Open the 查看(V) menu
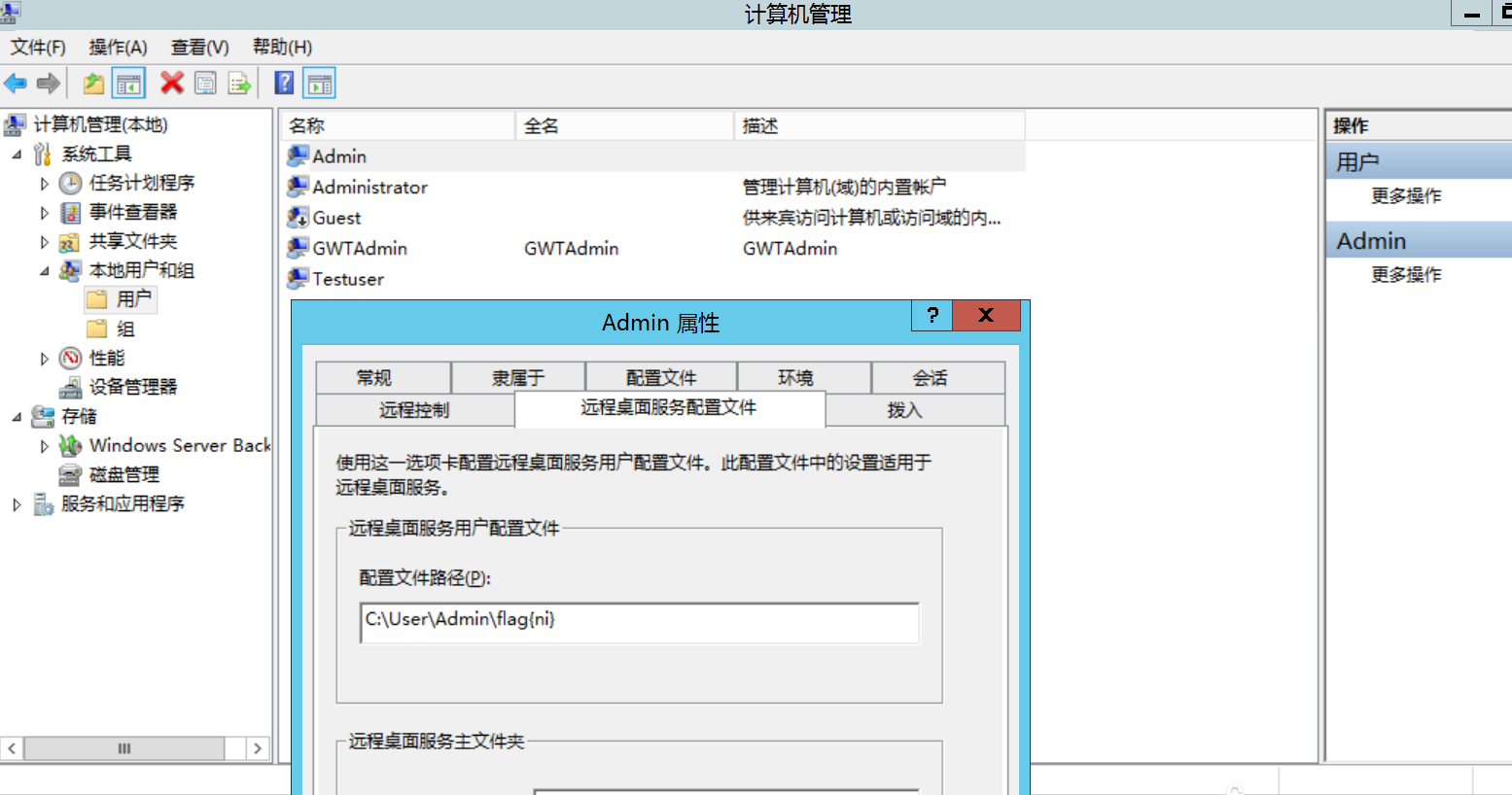 (199, 48)
